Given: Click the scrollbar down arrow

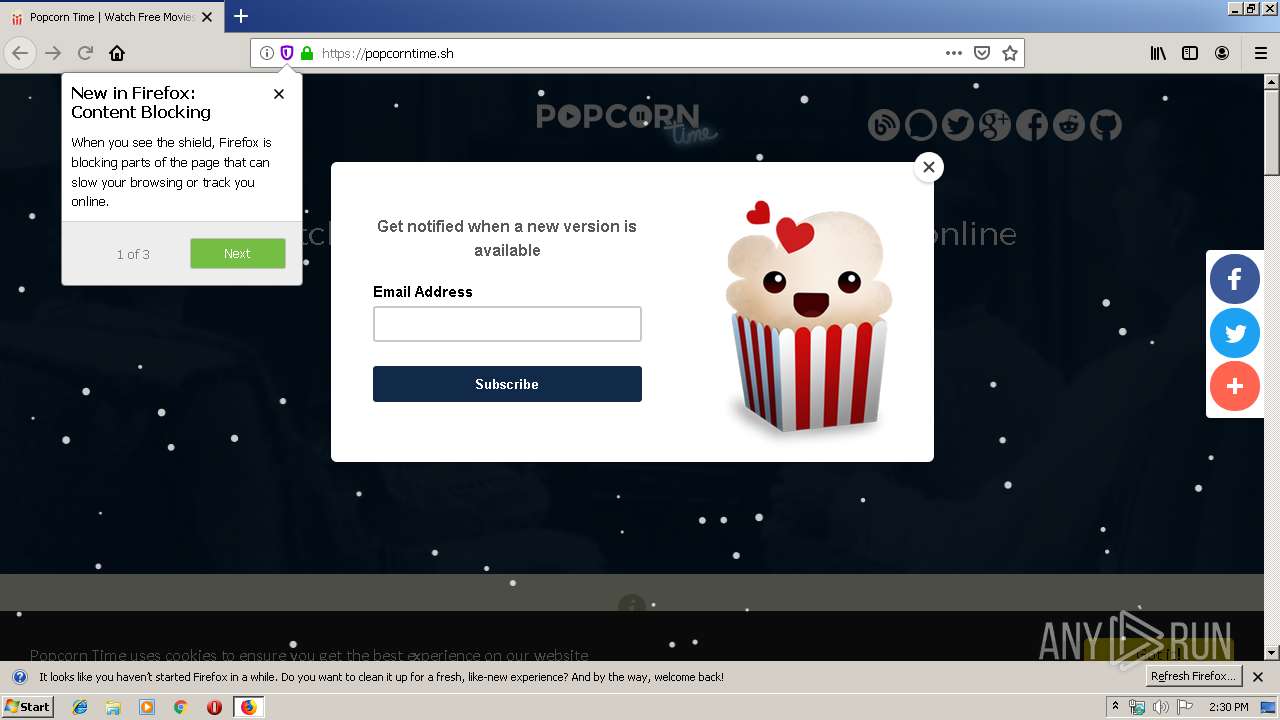Looking at the screenshot, I should tap(1272, 653).
